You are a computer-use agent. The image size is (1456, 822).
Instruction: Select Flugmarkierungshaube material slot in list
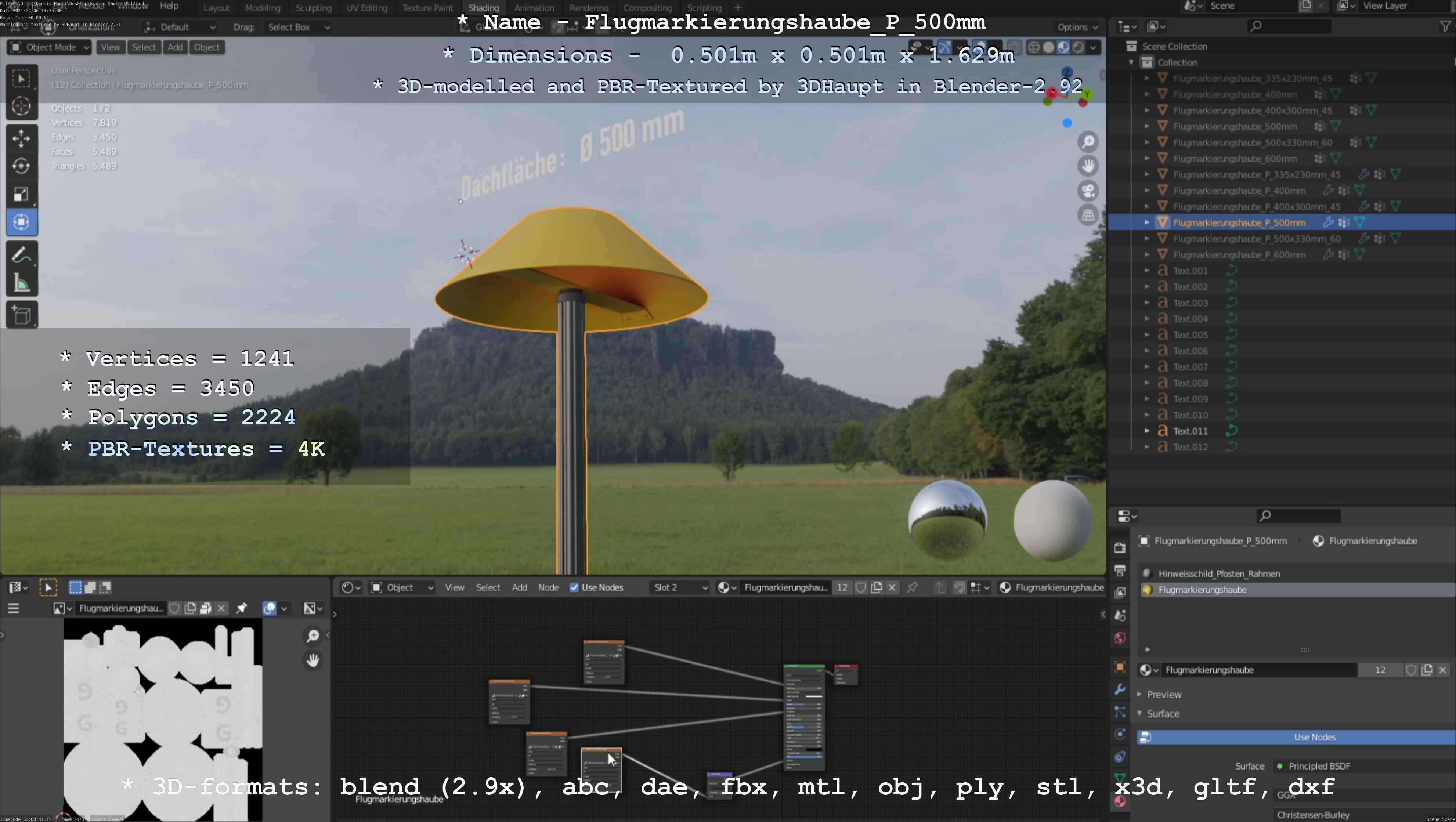pos(1297,590)
